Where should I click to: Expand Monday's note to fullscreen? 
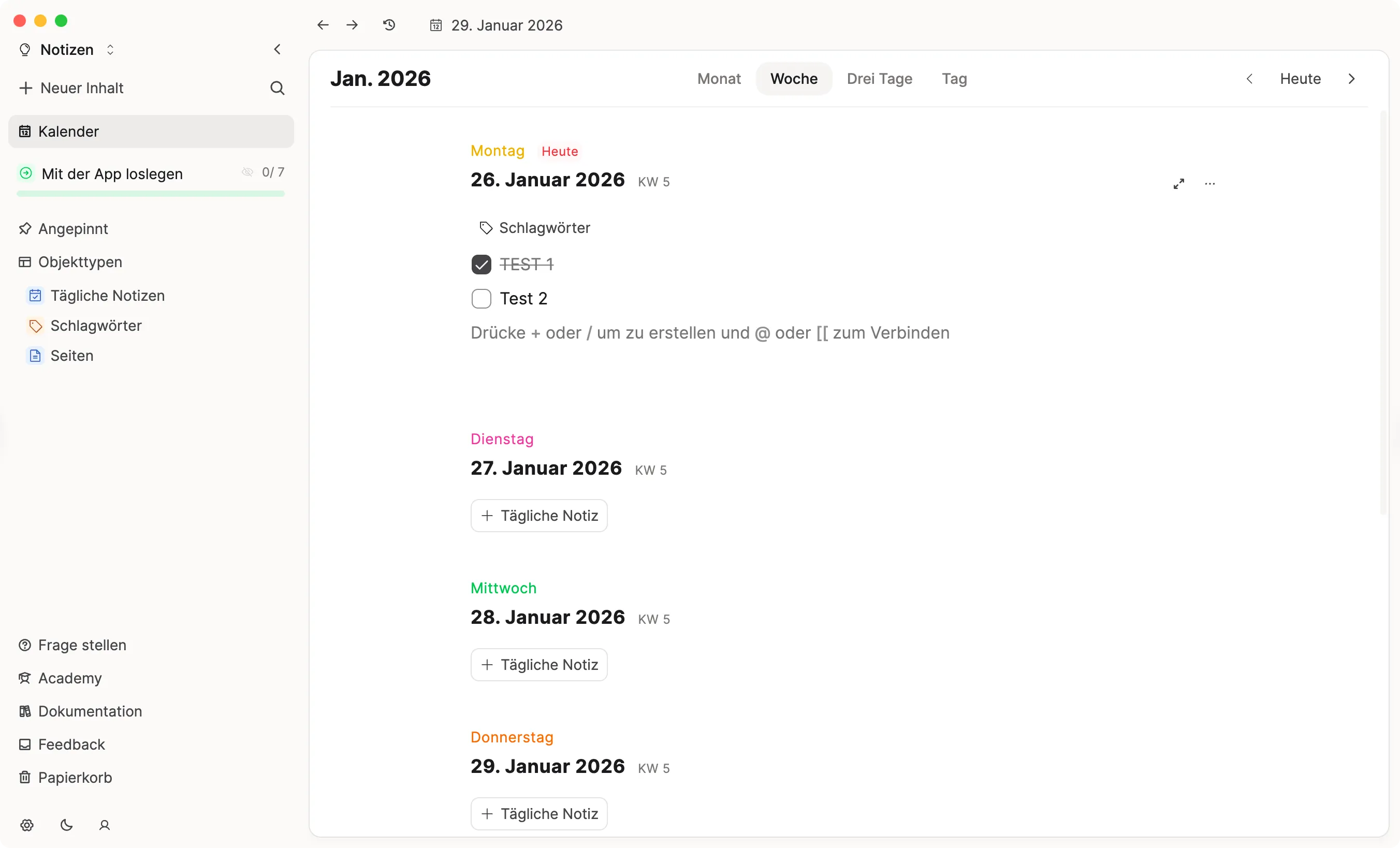pos(1178,183)
